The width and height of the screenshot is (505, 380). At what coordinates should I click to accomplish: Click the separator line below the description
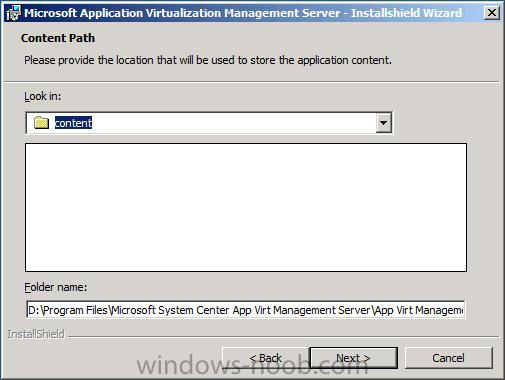click(252, 81)
